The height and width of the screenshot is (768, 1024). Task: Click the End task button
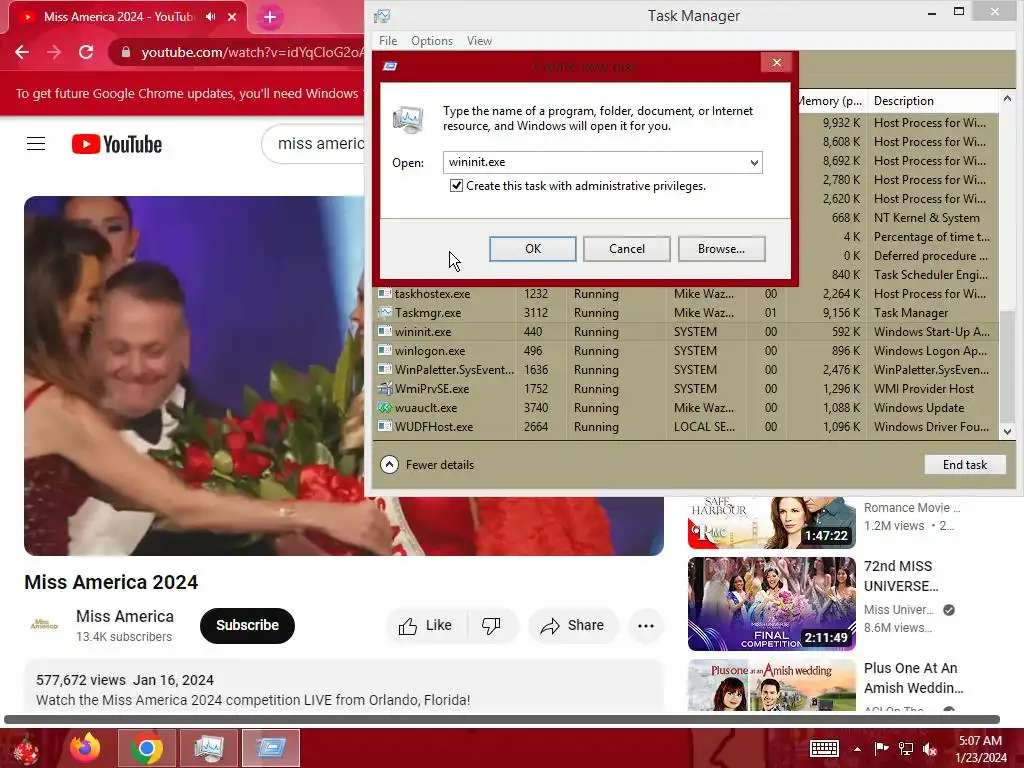pos(965,464)
